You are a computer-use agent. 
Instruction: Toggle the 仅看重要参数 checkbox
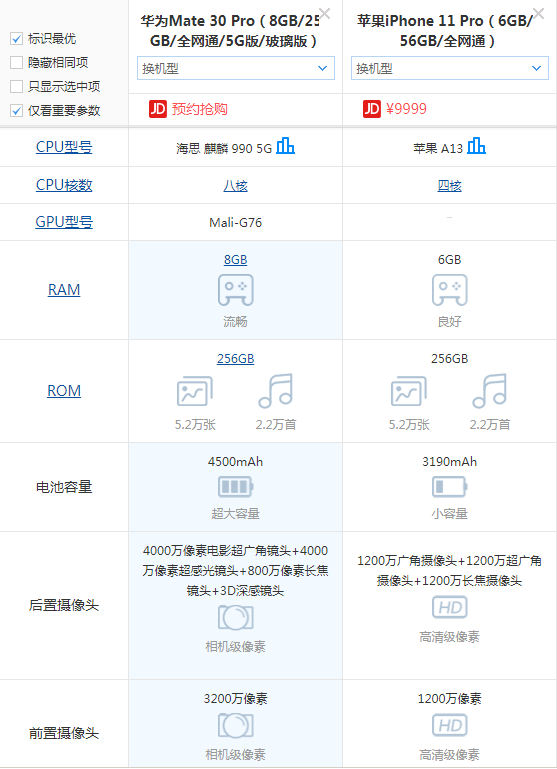[x=17, y=110]
